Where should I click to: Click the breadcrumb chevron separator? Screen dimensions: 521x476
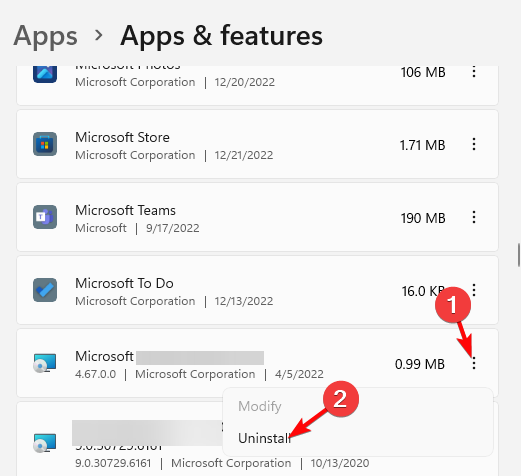(99, 35)
